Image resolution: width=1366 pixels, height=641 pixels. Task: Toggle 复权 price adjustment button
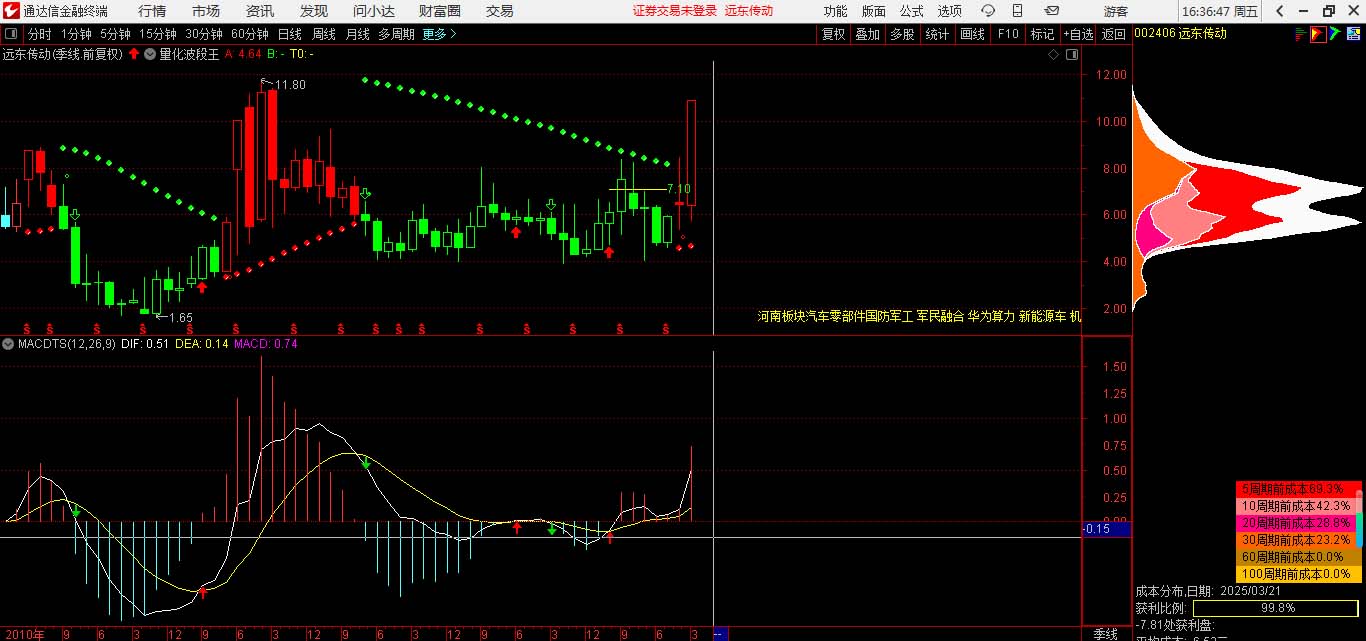[833, 34]
